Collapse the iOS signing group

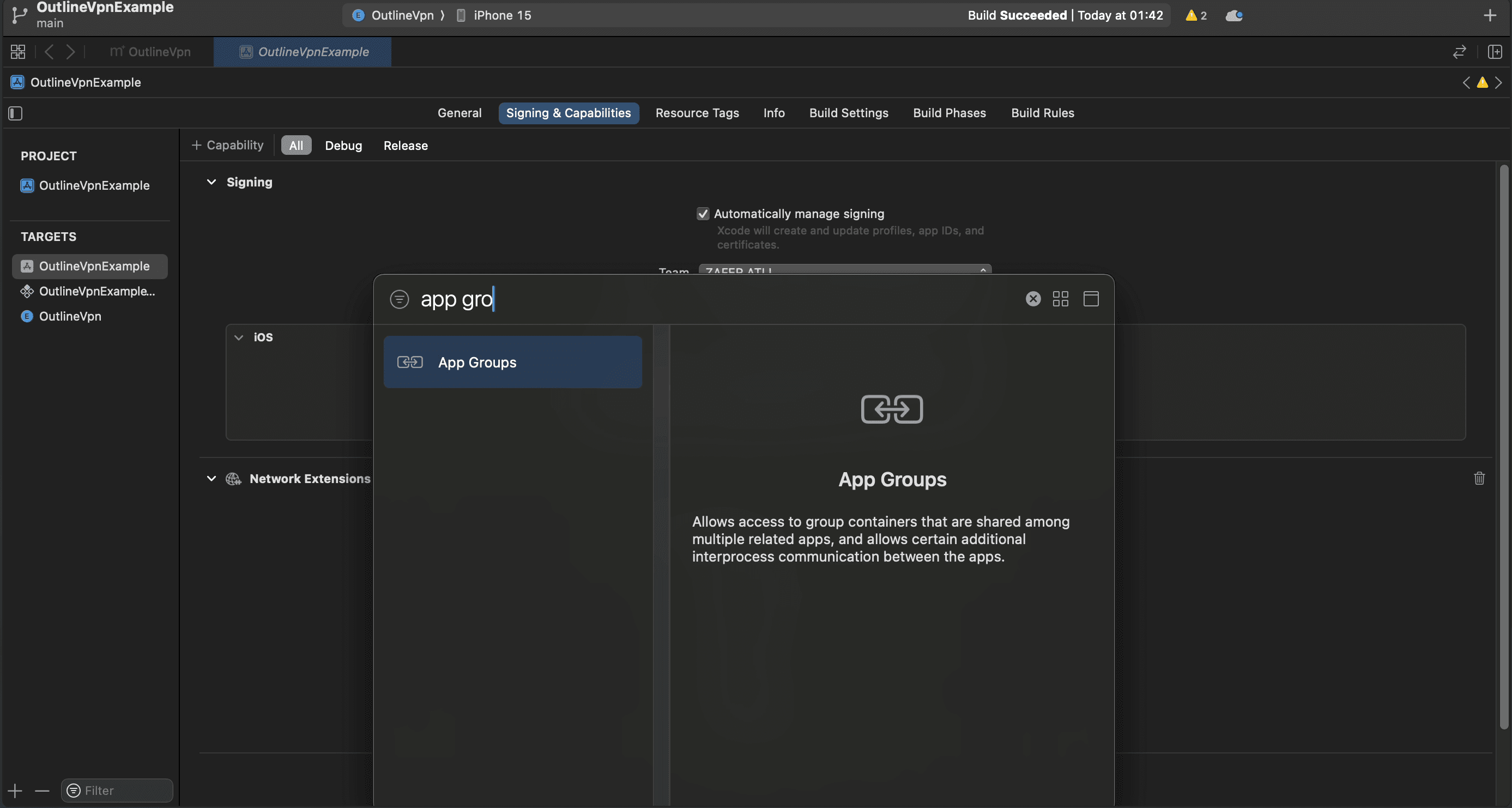click(x=238, y=337)
